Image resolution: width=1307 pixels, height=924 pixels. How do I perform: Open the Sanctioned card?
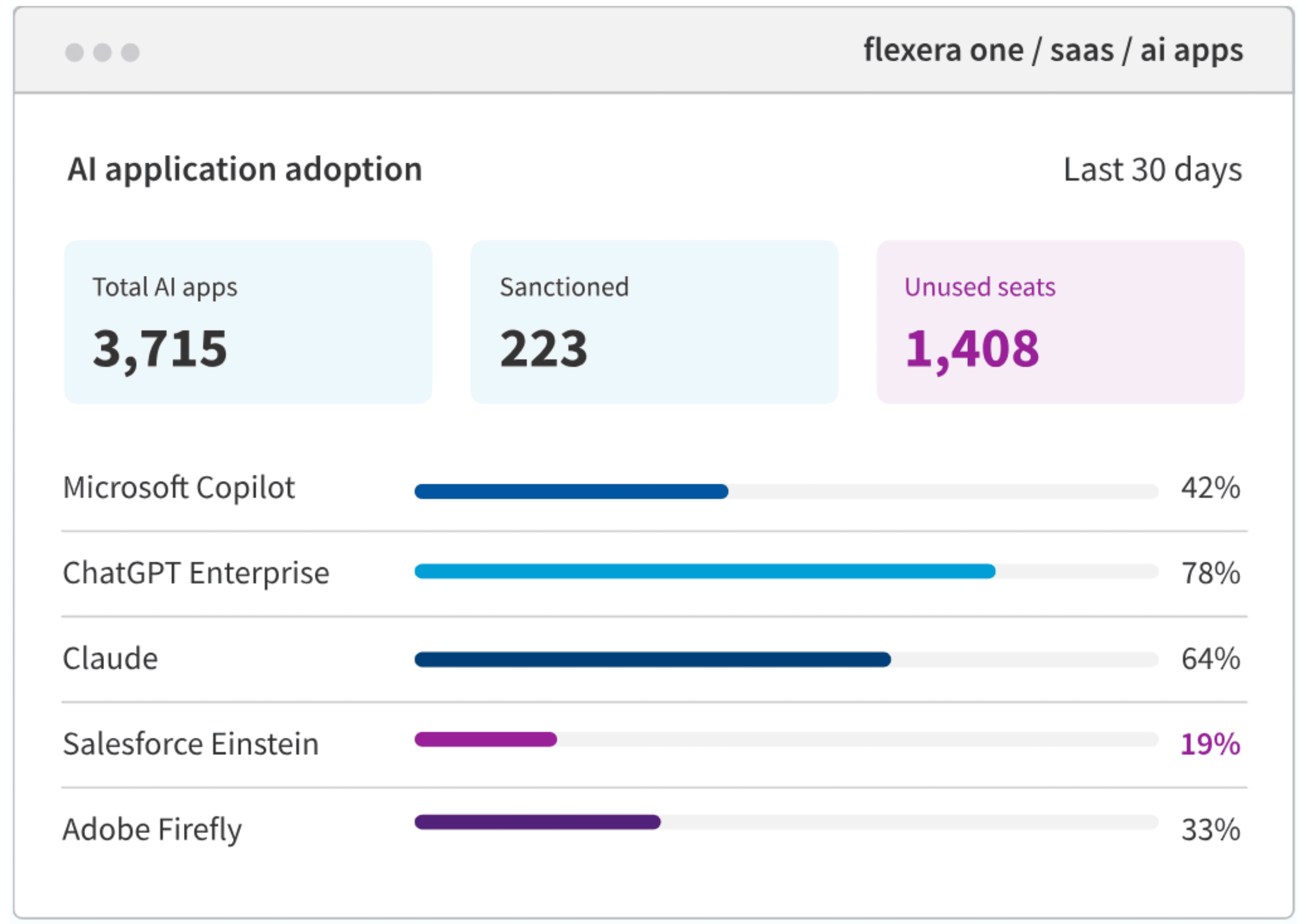coord(654,322)
